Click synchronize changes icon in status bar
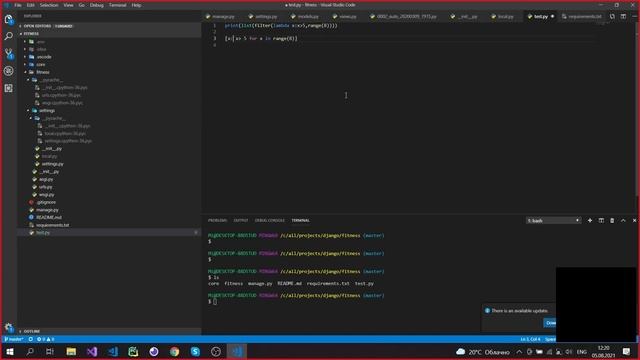The image size is (640, 360). point(31,339)
